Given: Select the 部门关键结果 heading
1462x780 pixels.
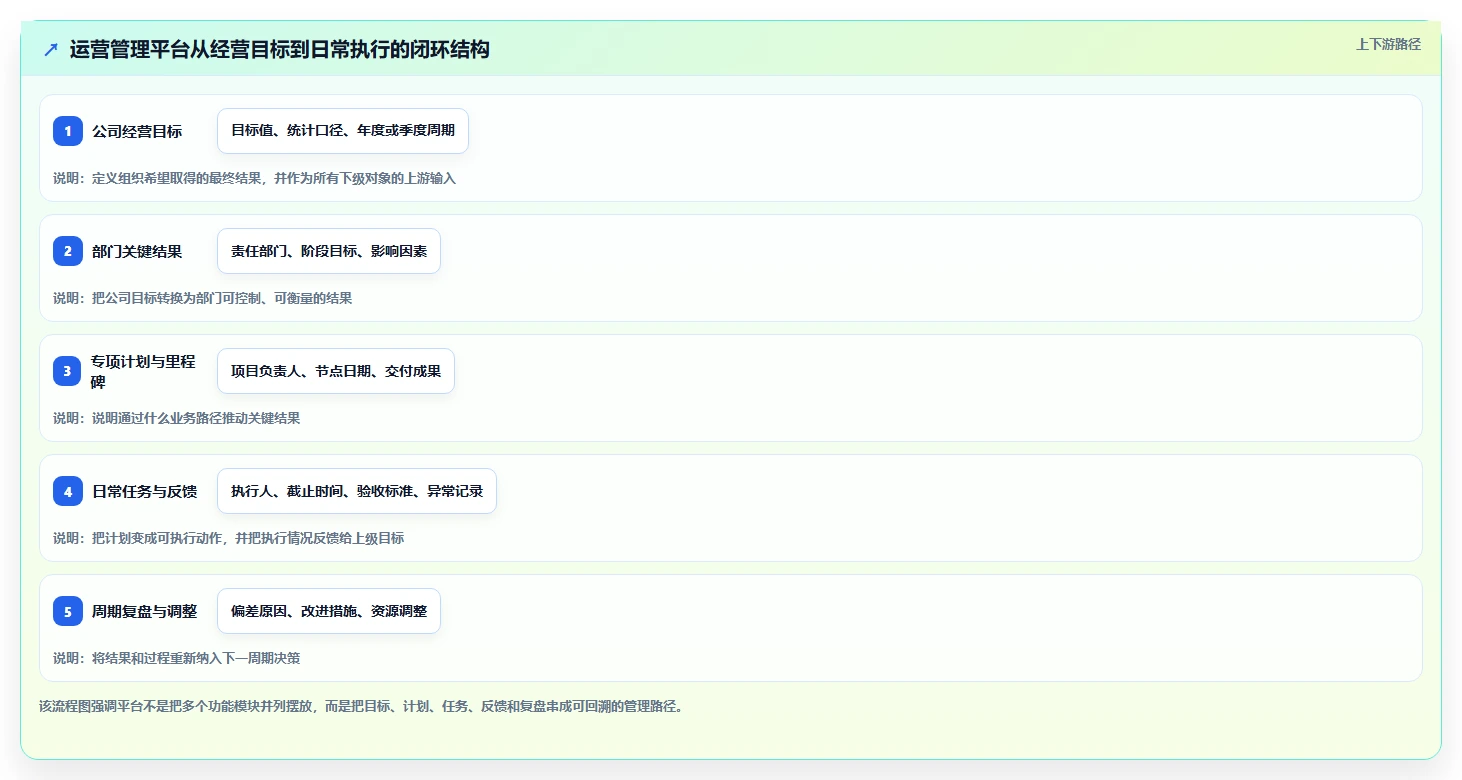Looking at the screenshot, I should tap(137, 251).
